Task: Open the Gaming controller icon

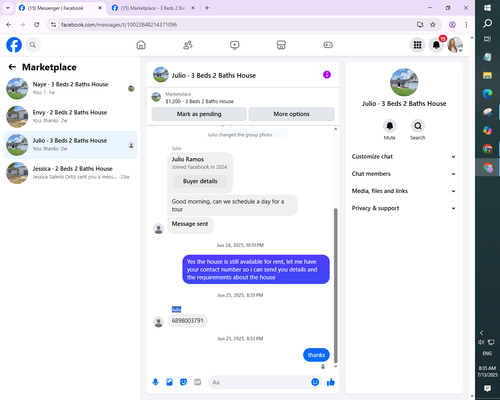Action: click(328, 45)
